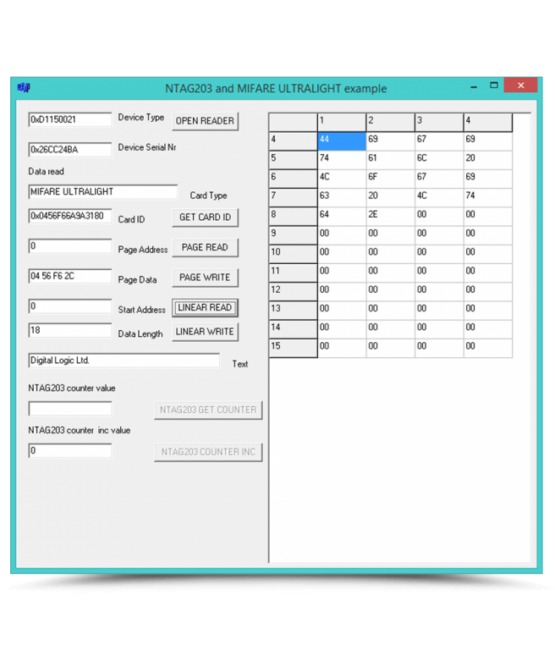Click the app icon in title bar
Screen dimensions: 555x650
click(x=24, y=87)
